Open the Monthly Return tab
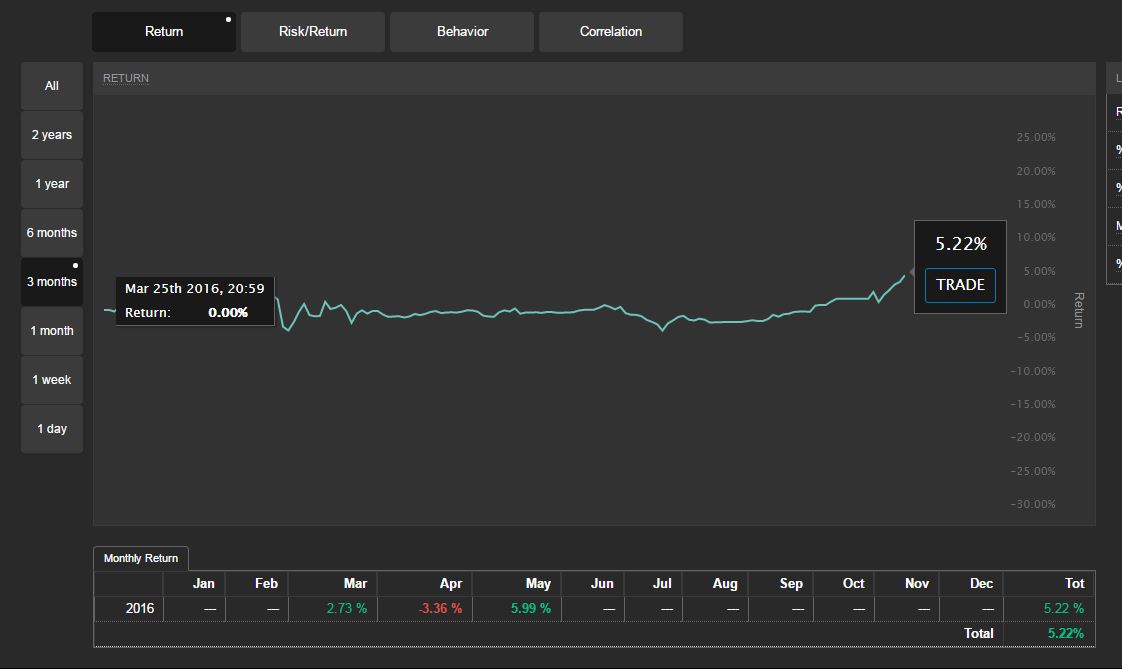The image size is (1122, 669). pos(141,558)
